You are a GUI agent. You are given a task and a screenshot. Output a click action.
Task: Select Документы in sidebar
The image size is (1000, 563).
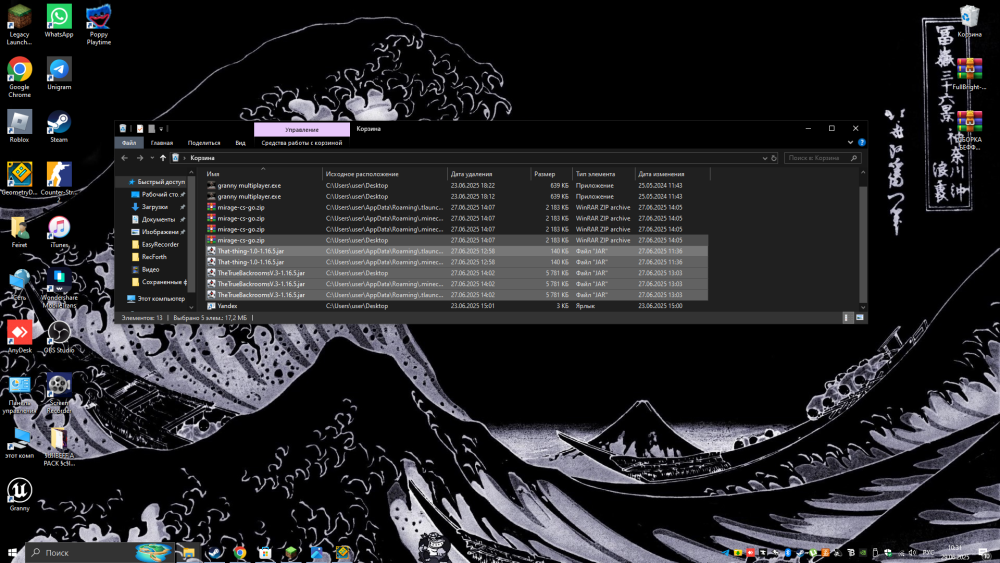(x=158, y=219)
